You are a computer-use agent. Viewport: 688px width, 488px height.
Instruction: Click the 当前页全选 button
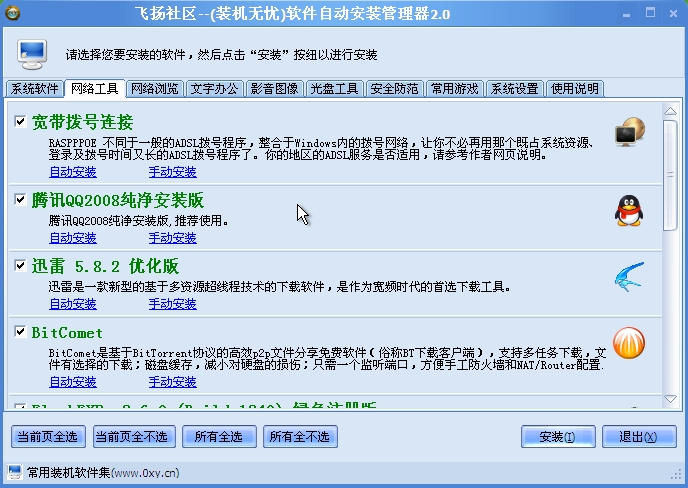[x=48, y=437]
